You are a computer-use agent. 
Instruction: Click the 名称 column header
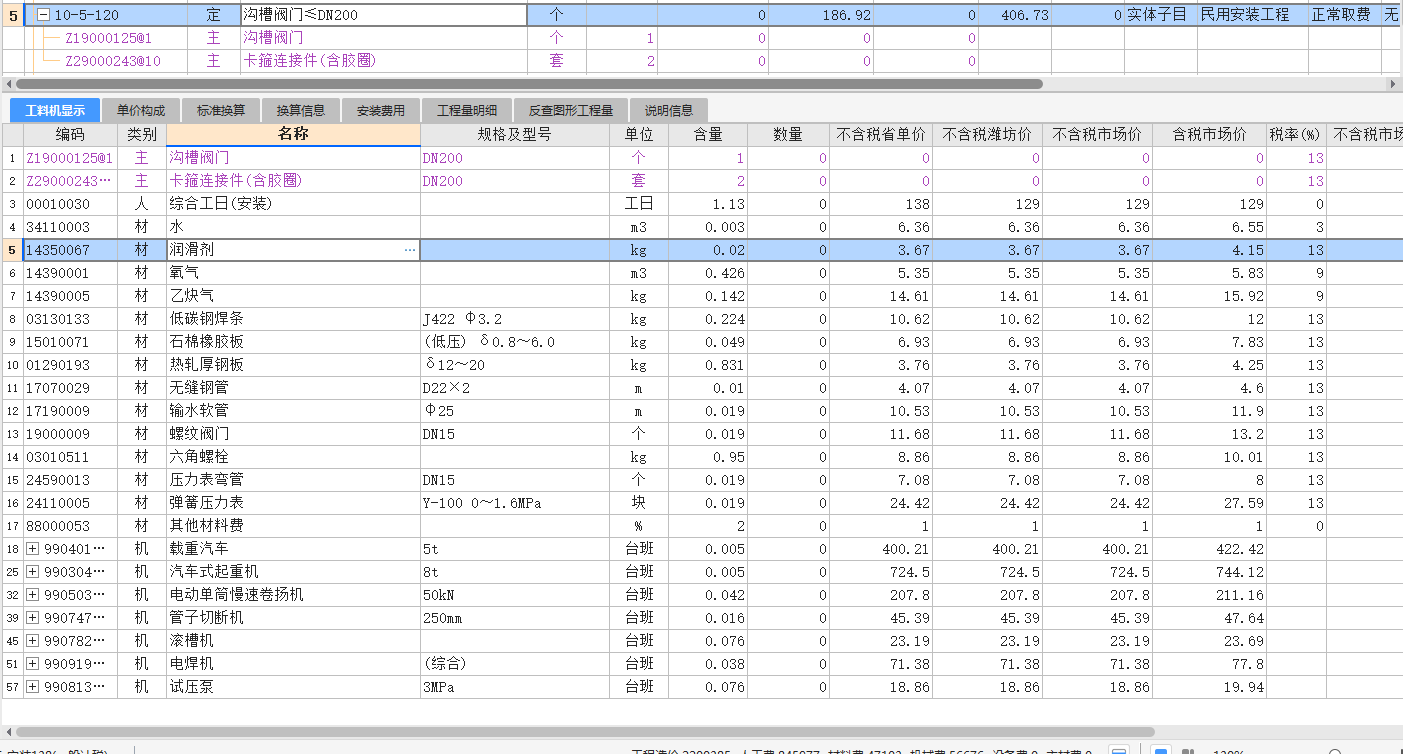pyautogui.click(x=293, y=135)
